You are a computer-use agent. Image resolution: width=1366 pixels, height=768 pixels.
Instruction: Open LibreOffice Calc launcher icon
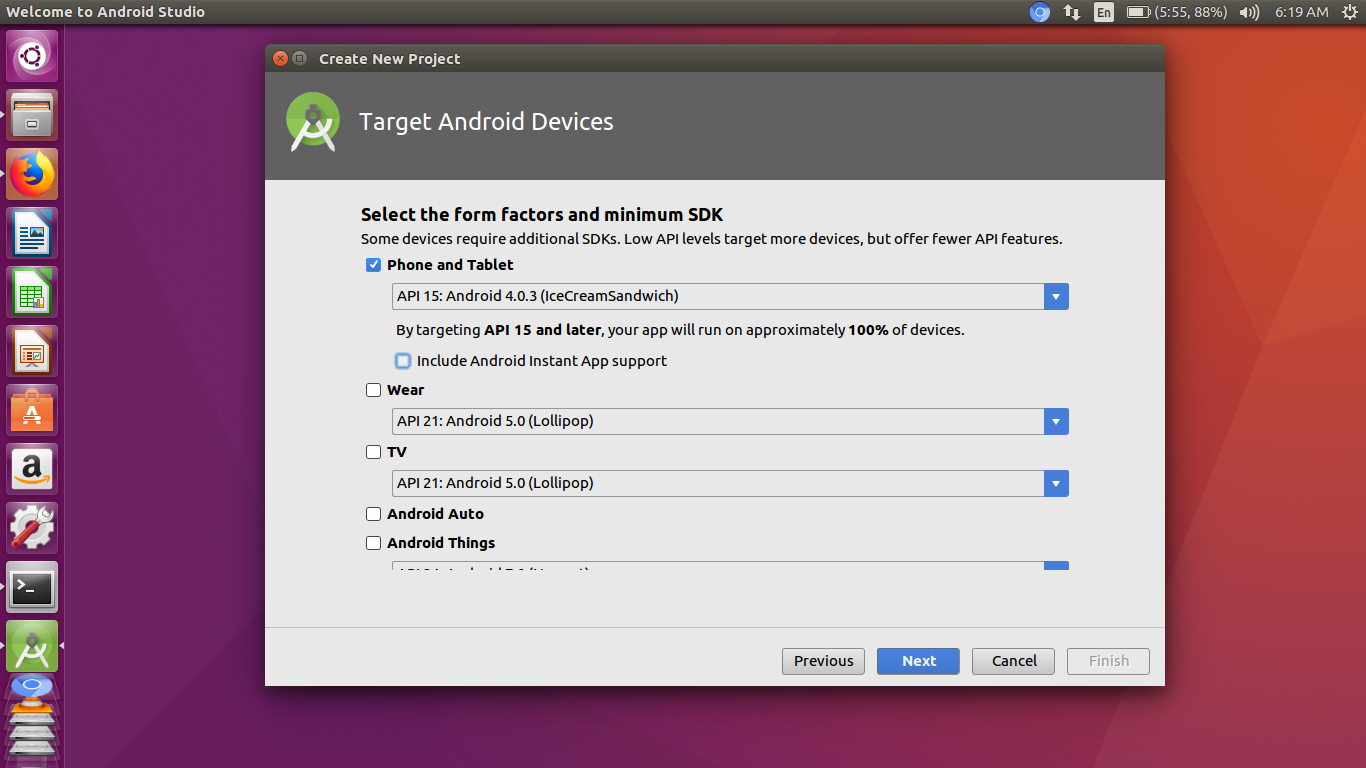(x=32, y=292)
